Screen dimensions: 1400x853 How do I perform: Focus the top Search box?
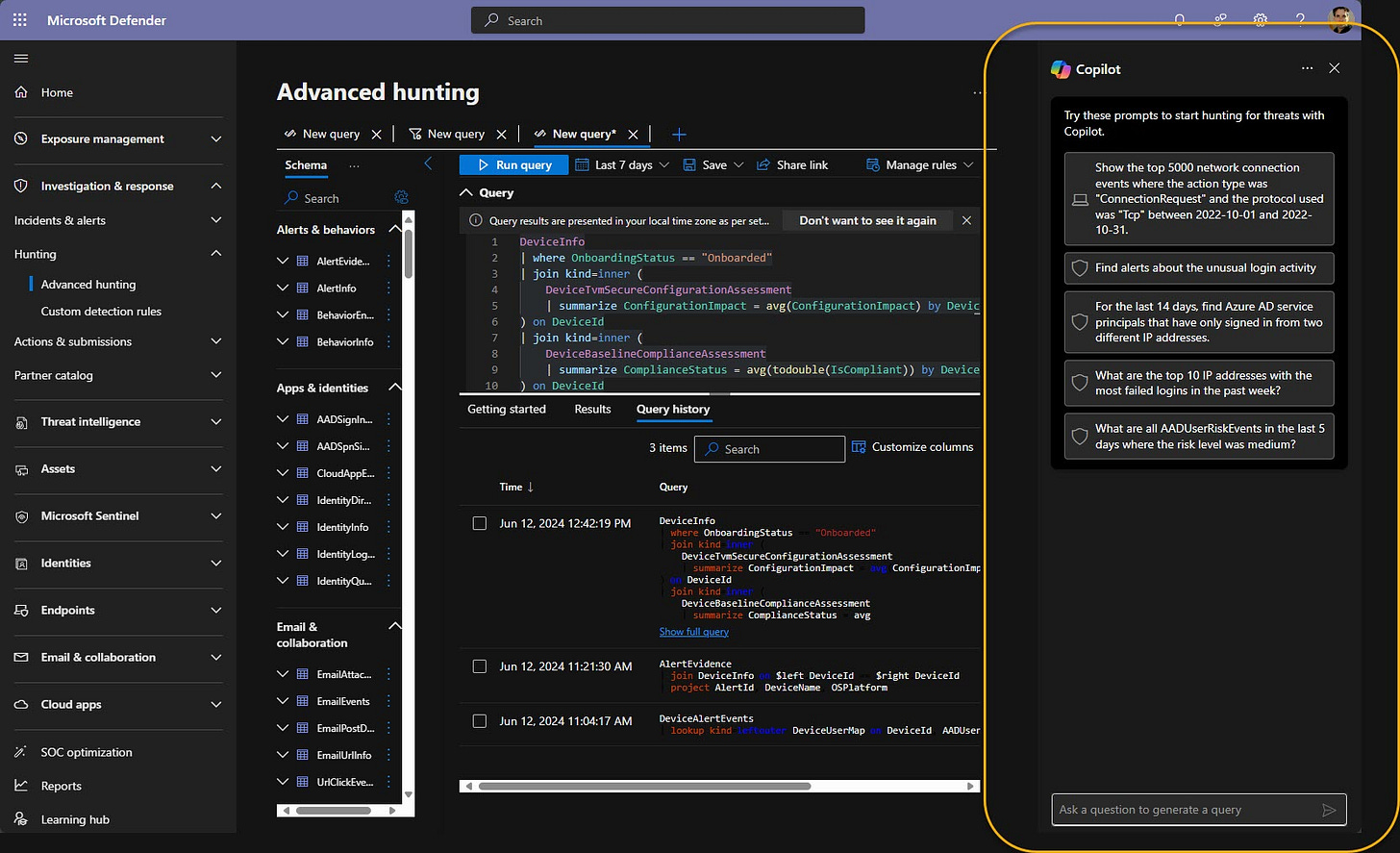pyautogui.click(x=667, y=20)
